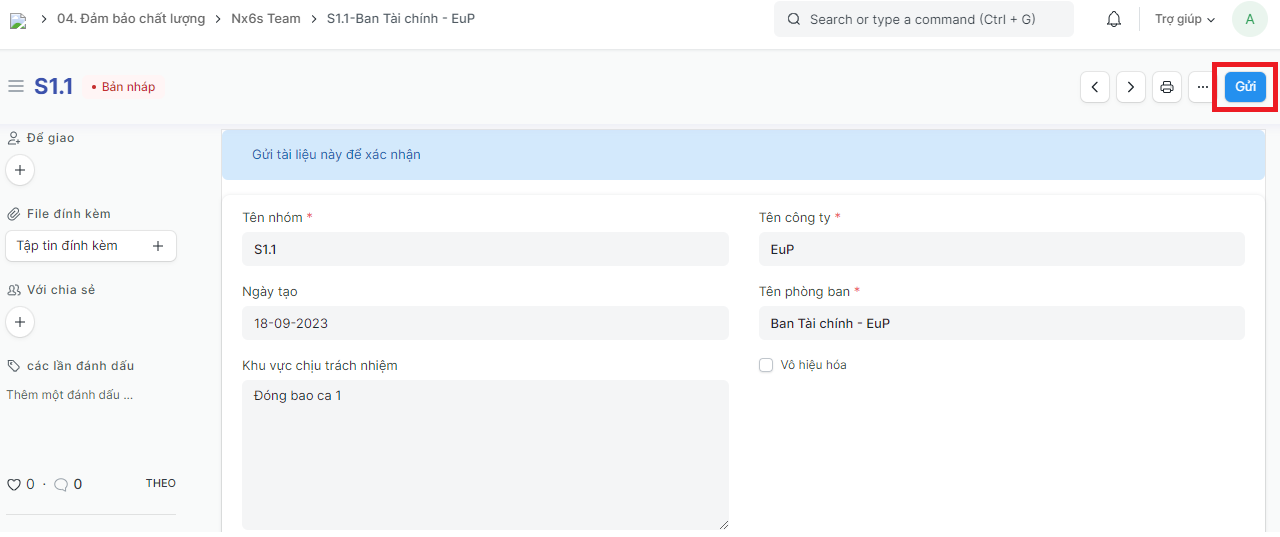Enable the Vô hiệu hóa checkbox
Viewport: 1280px width, 537px height.
766,365
